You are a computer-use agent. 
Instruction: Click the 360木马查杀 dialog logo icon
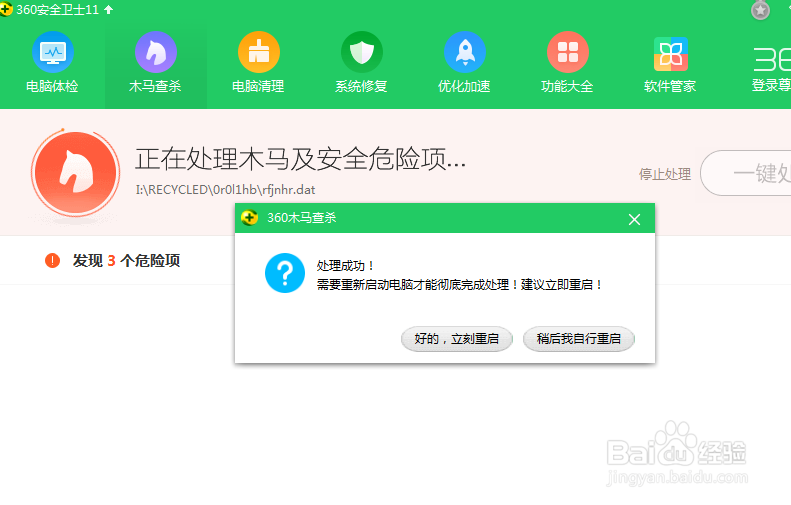pyautogui.click(x=249, y=218)
